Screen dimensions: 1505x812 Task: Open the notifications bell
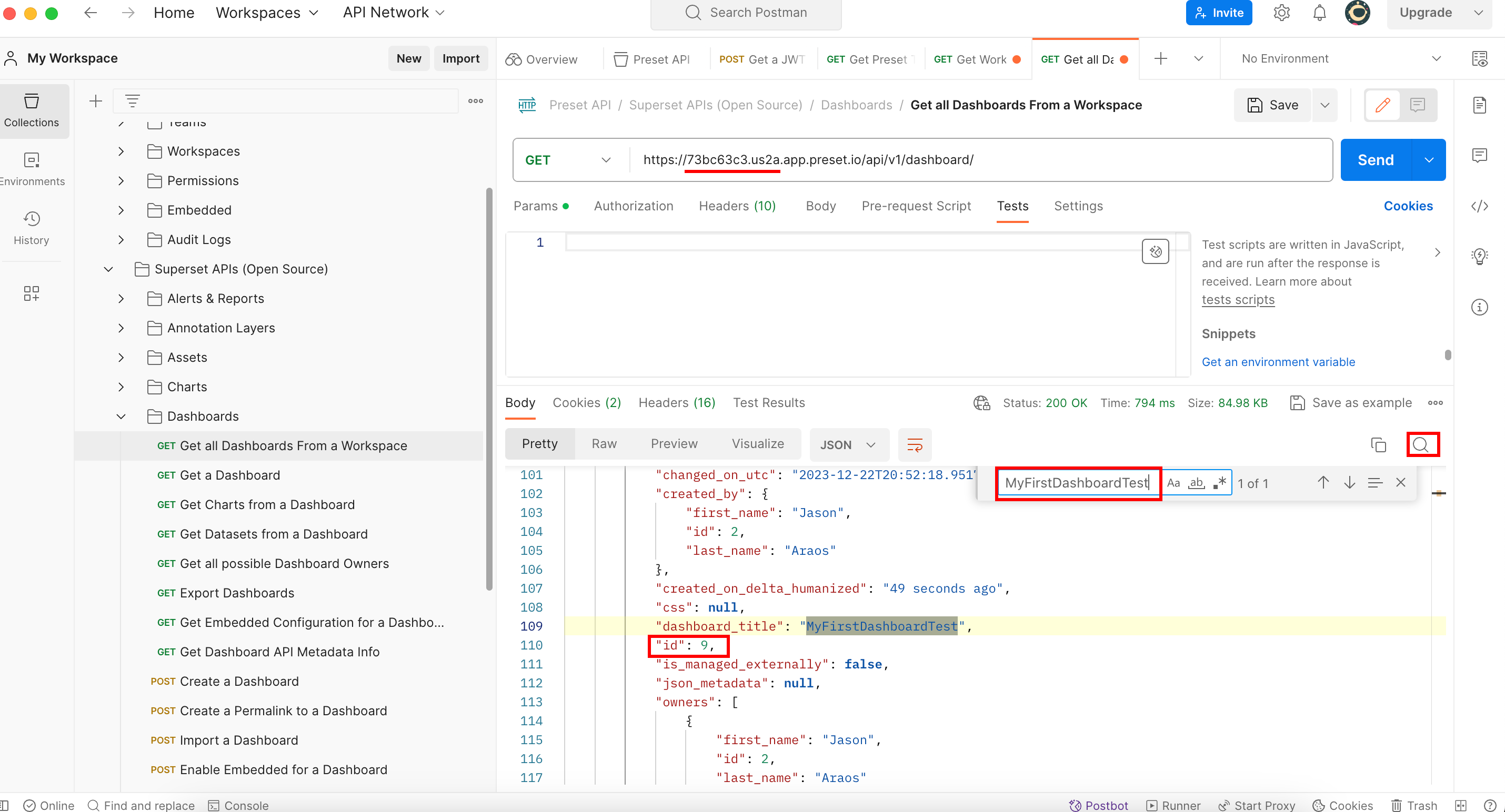[1319, 13]
